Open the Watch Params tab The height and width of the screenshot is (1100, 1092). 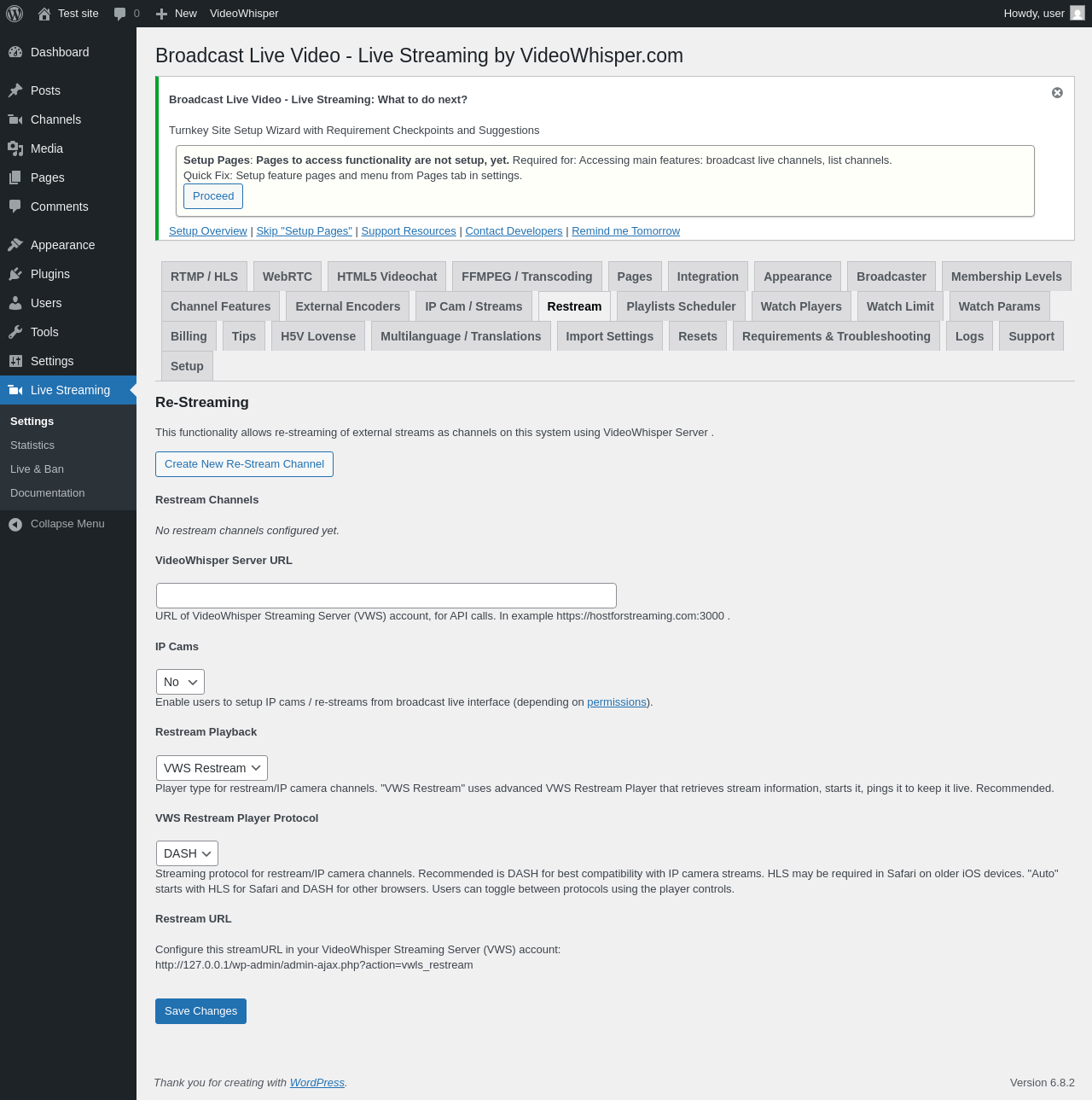(x=999, y=306)
